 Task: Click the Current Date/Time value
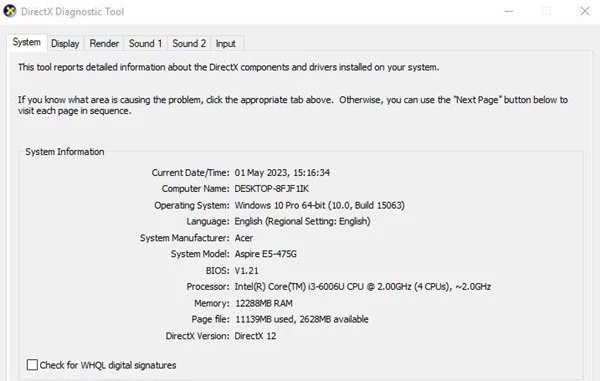(282, 173)
